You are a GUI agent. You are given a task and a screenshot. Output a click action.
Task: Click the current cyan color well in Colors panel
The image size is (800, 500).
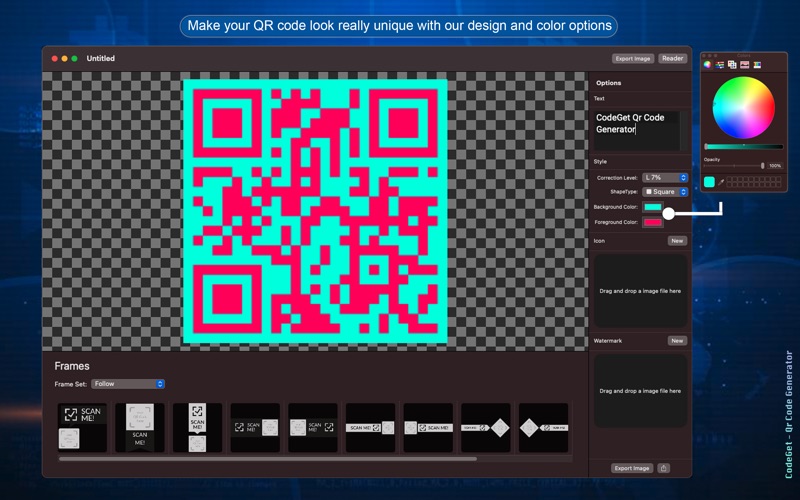(709, 182)
